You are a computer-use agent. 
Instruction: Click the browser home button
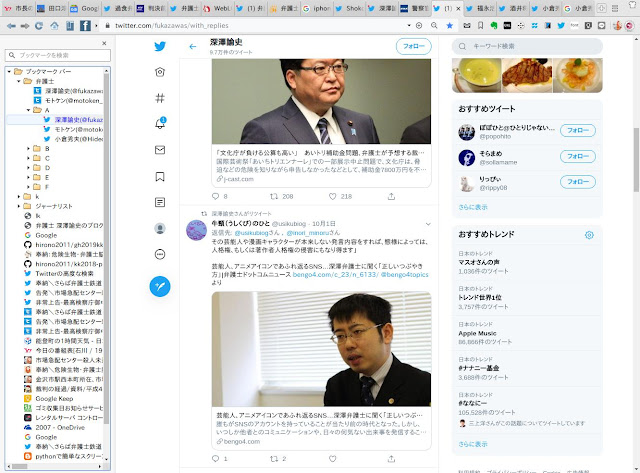coord(54,26)
